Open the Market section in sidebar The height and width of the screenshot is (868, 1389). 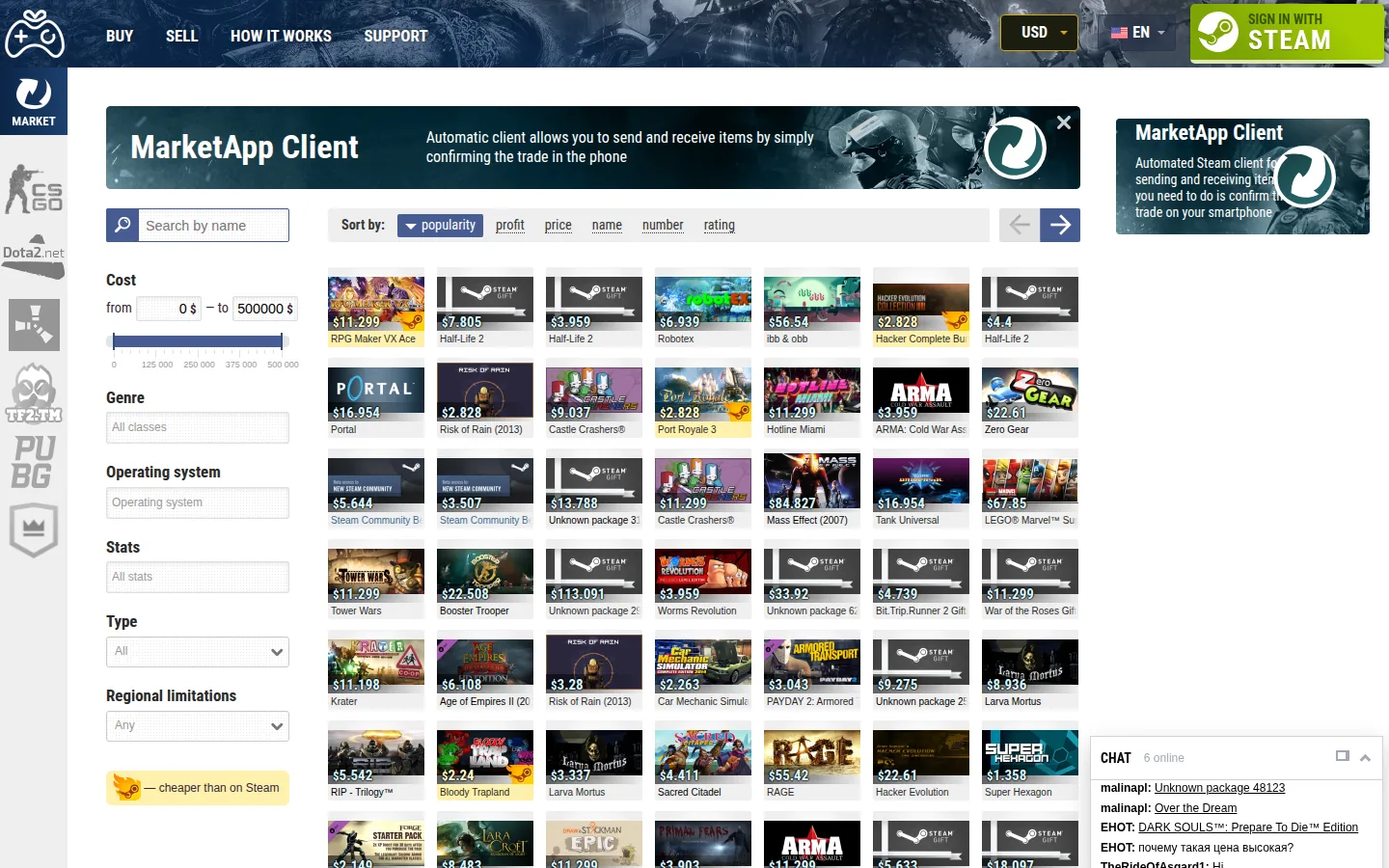pos(34,101)
